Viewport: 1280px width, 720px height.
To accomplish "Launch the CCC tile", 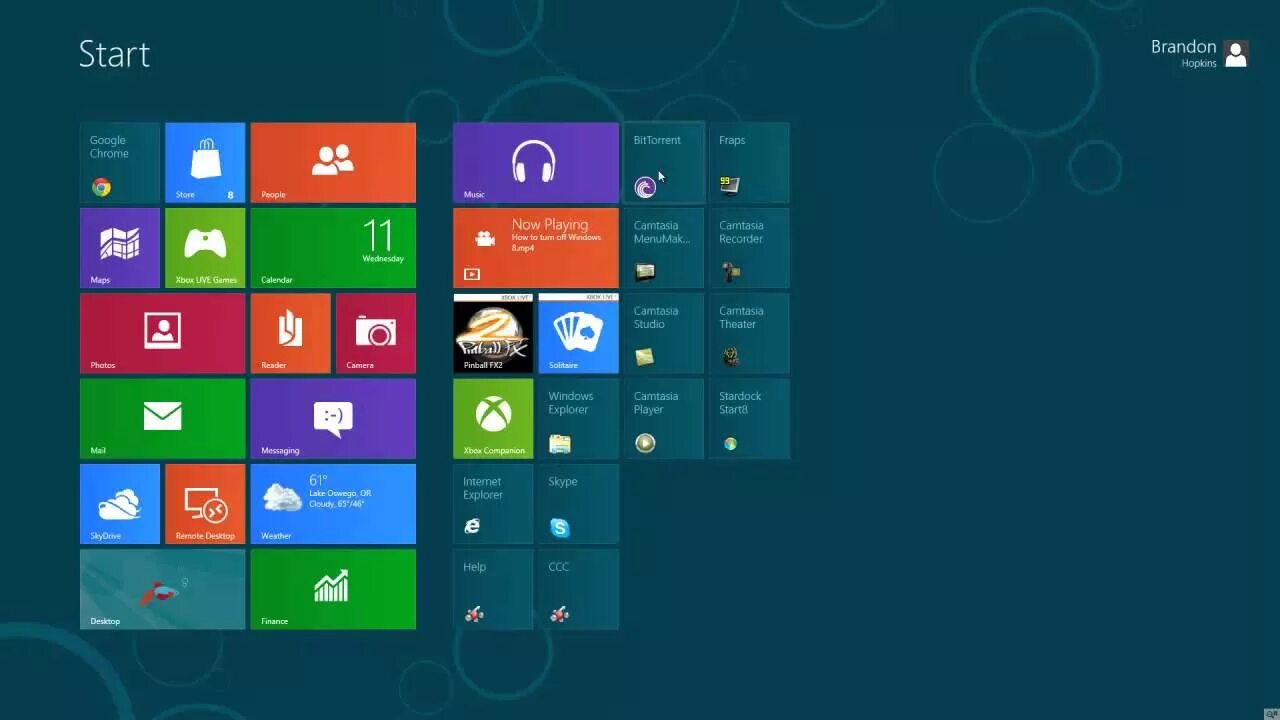I will (x=579, y=589).
